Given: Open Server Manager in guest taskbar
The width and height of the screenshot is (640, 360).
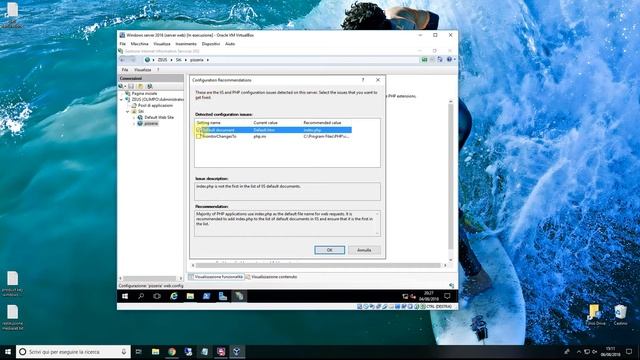Looking at the screenshot, I should (x=222, y=296).
